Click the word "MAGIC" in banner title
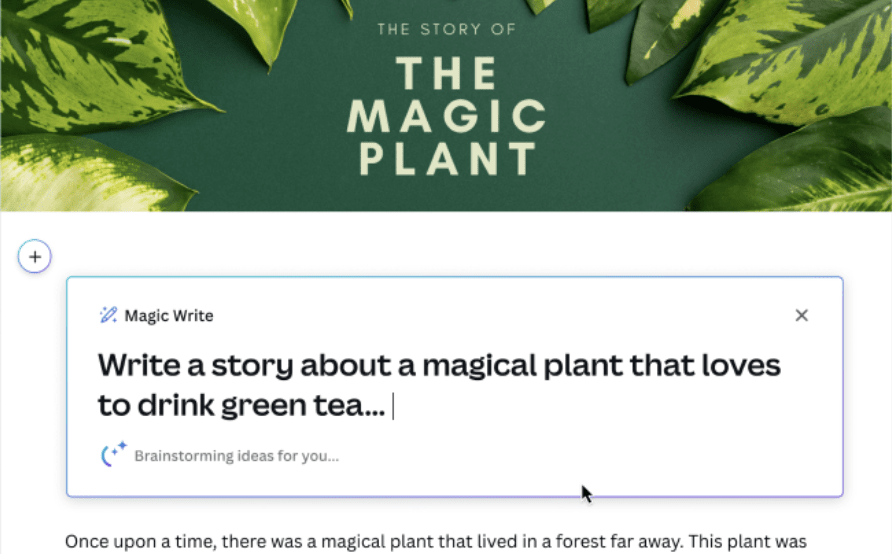This screenshot has width=892, height=554. click(446, 118)
